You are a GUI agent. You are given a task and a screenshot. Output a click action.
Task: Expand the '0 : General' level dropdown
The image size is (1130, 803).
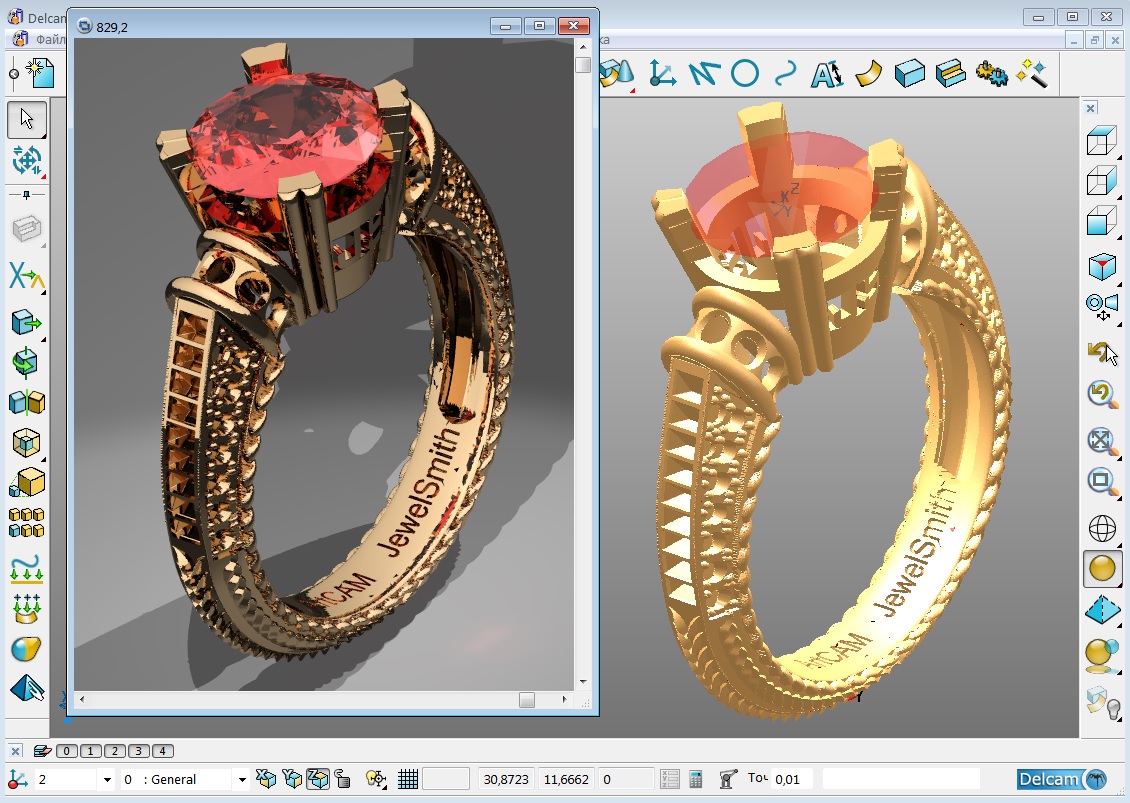(x=240, y=779)
